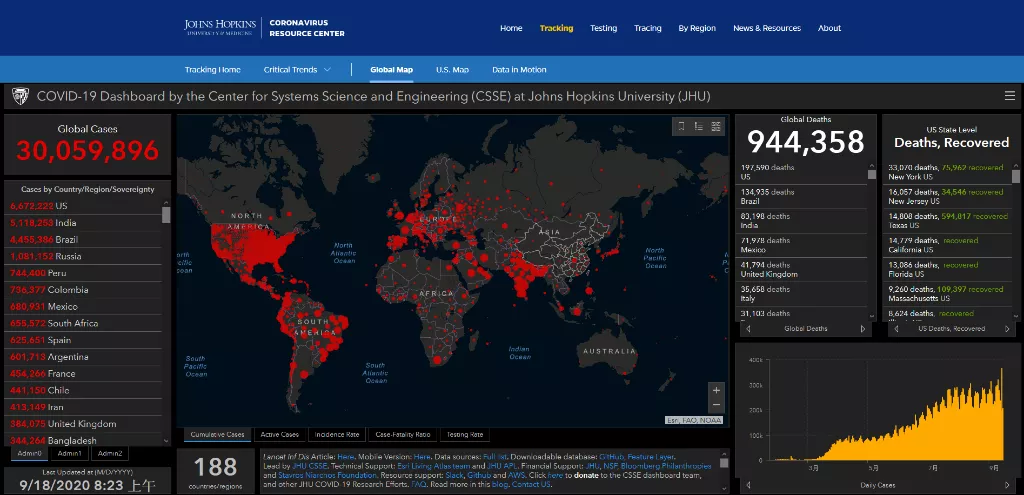Zoom in on the map with plus button
Screen dimensions: 1024x495
pos(716,391)
